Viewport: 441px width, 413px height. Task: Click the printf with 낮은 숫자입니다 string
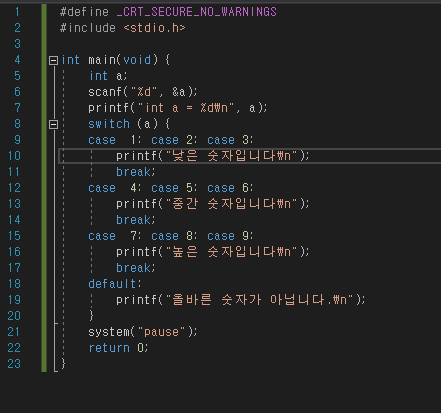[213, 156]
